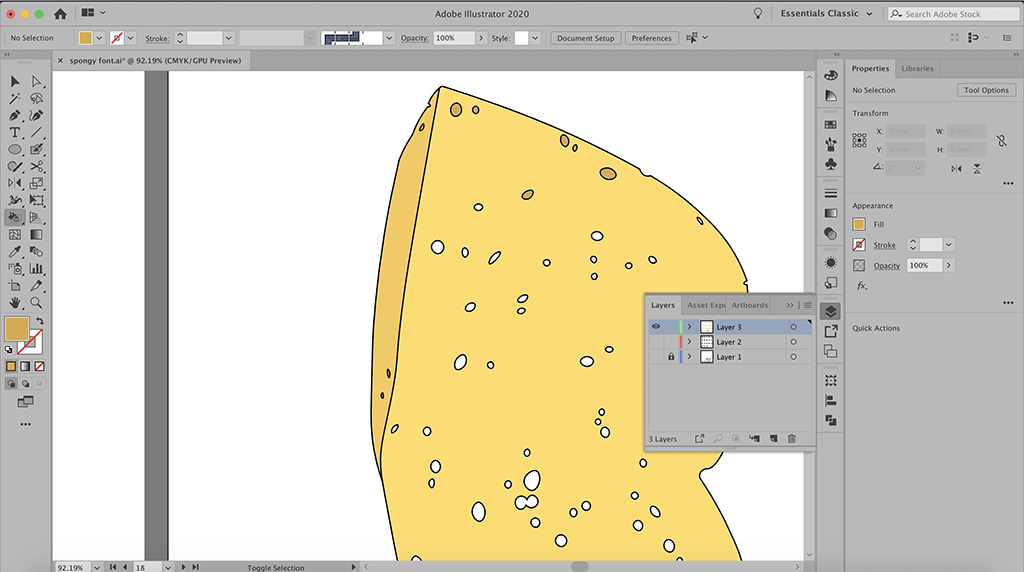
Task: Select the Hand tool
Action: (x=15, y=302)
